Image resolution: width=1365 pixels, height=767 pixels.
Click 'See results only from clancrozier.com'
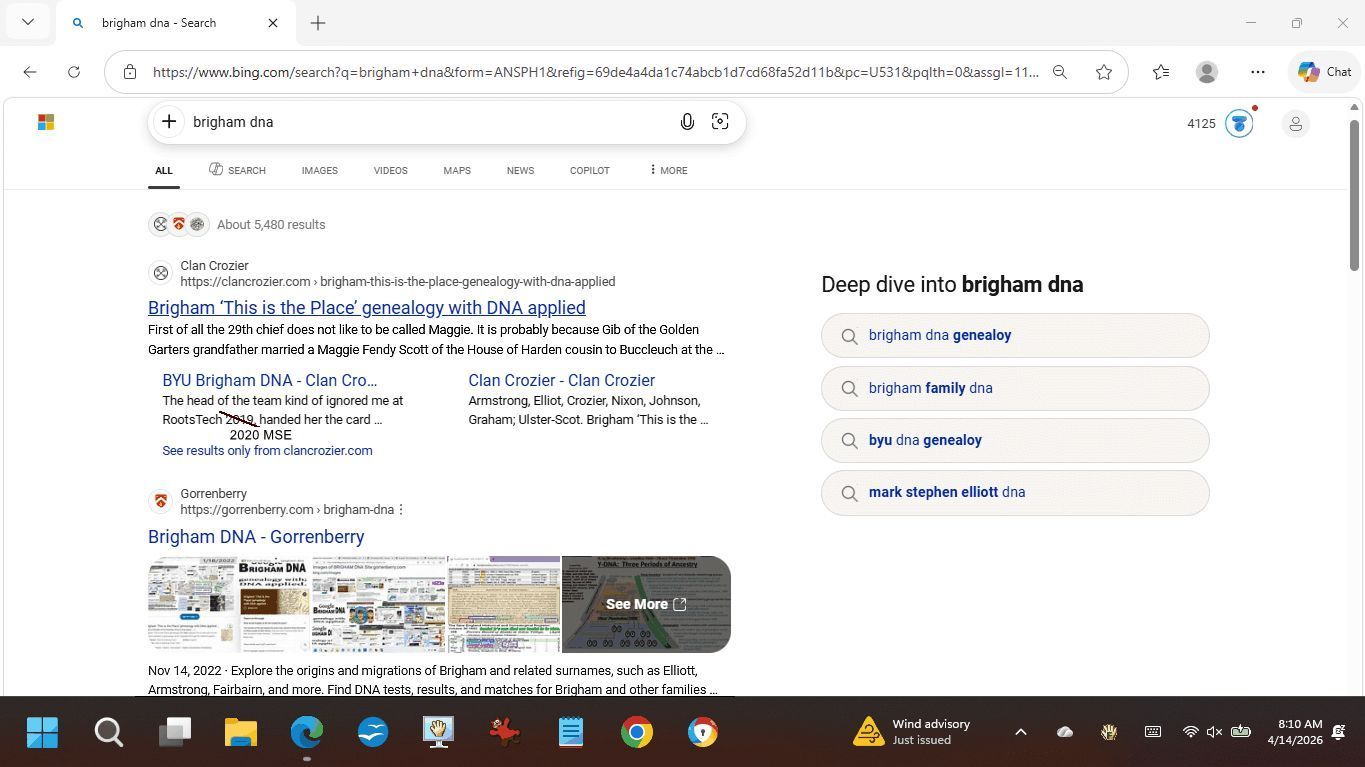[x=267, y=451]
